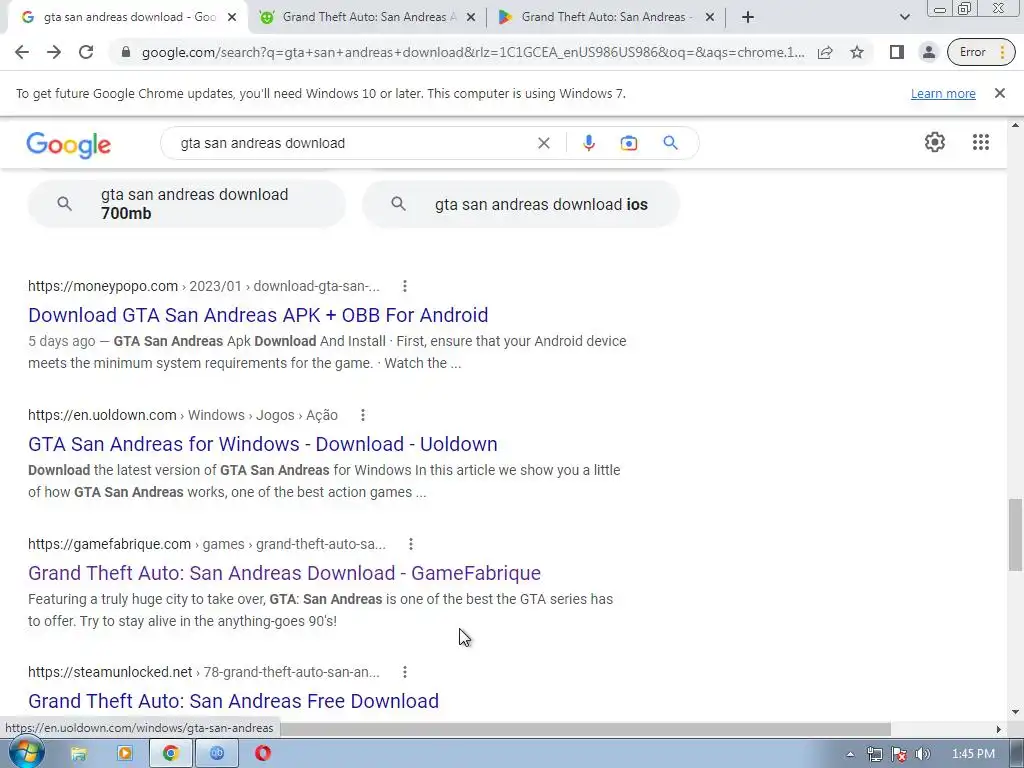The height and width of the screenshot is (768, 1024).
Task: Open the volume speaker tray icon
Action: (922, 754)
